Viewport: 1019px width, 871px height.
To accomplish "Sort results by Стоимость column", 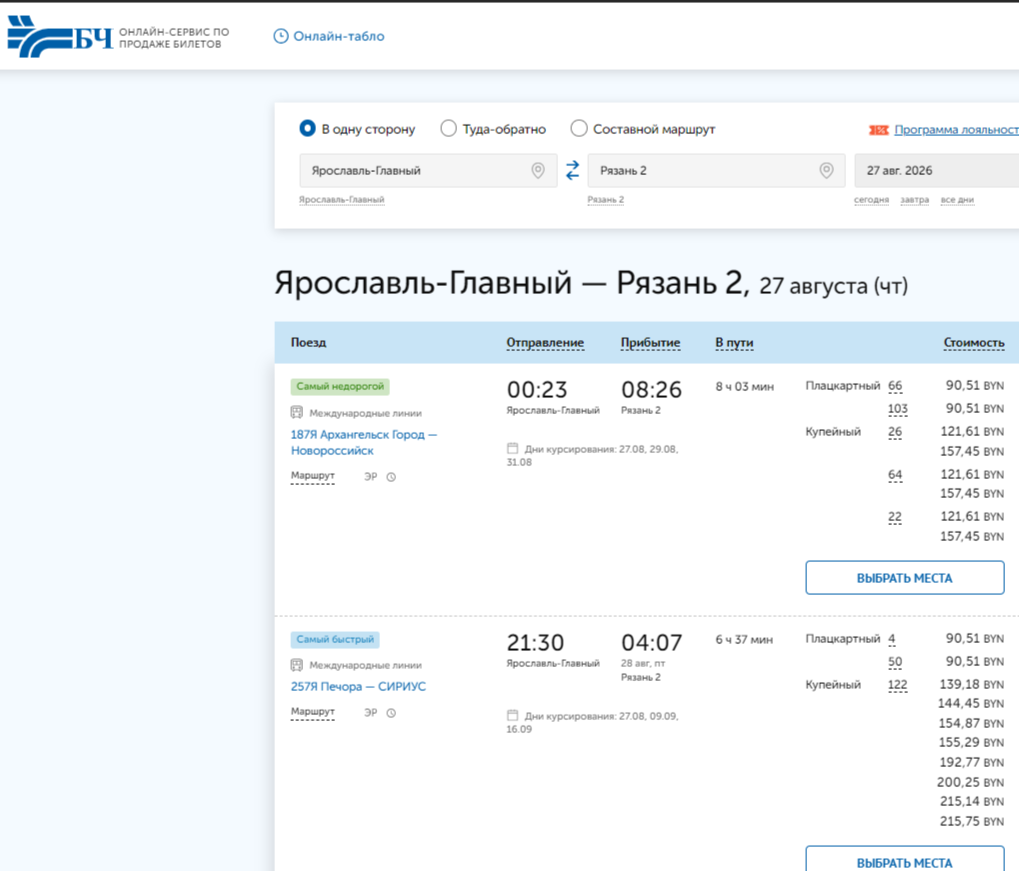I will click(x=974, y=343).
